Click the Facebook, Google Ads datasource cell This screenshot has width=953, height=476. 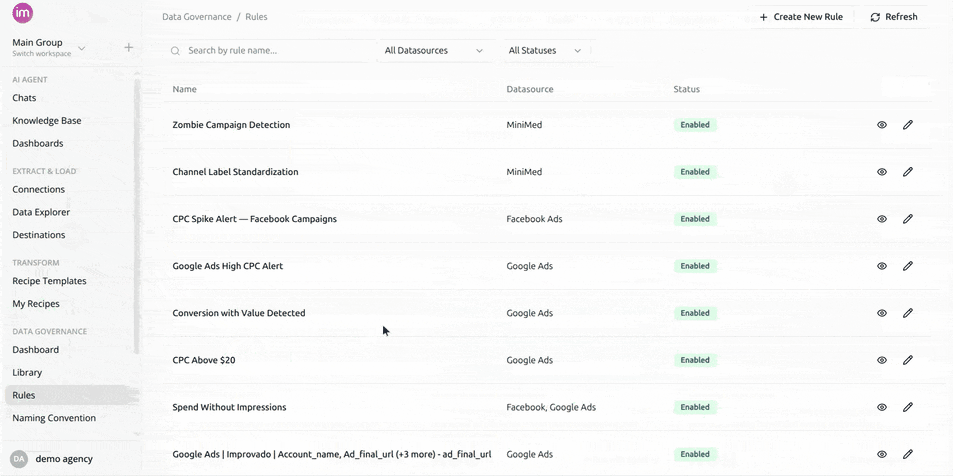[551, 407]
